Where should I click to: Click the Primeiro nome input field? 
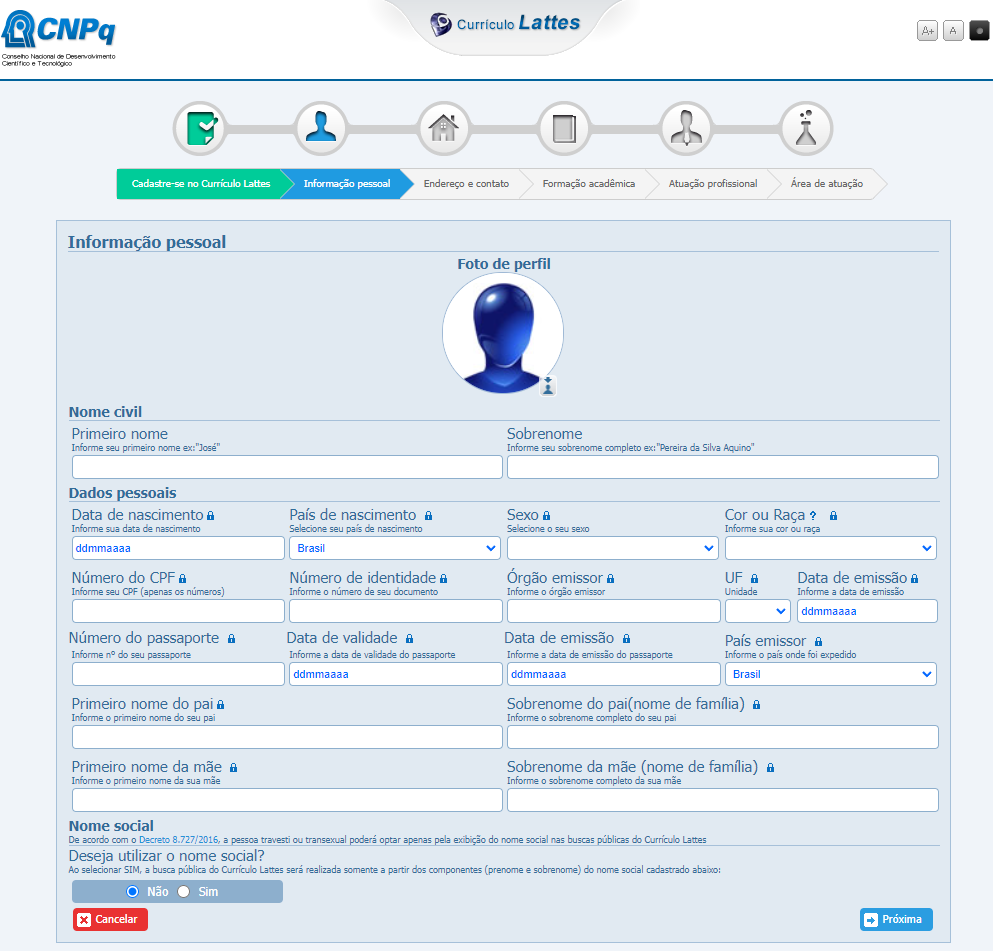(x=287, y=467)
